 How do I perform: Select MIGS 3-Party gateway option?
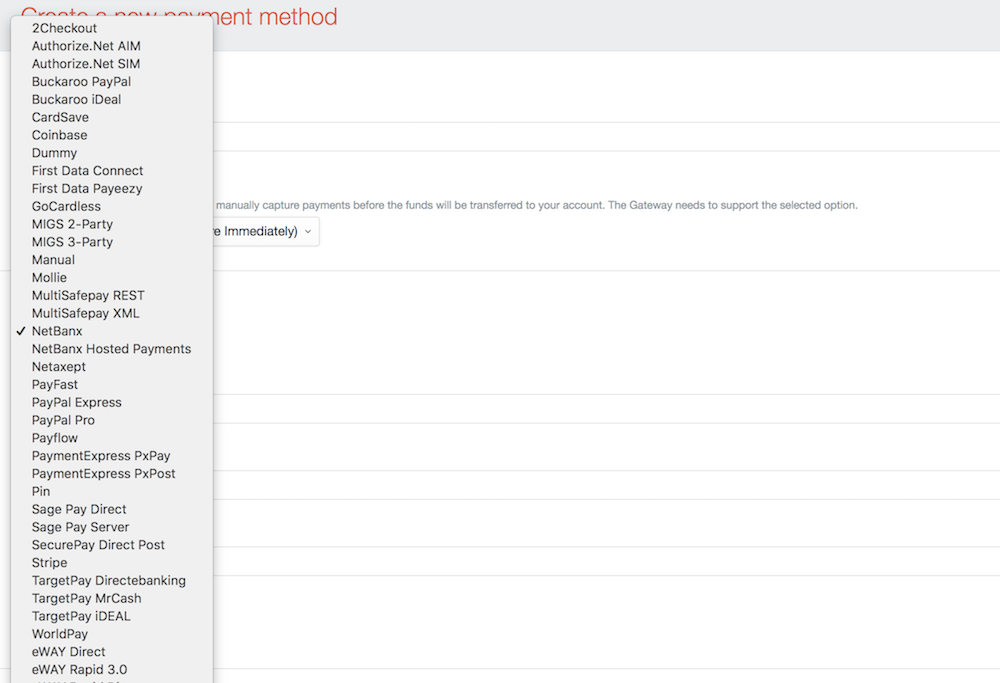(x=112, y=242)
